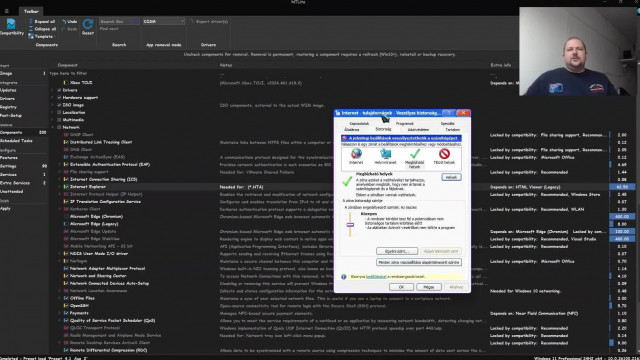Click the blue info icon in dialog

tap(344, 277)
